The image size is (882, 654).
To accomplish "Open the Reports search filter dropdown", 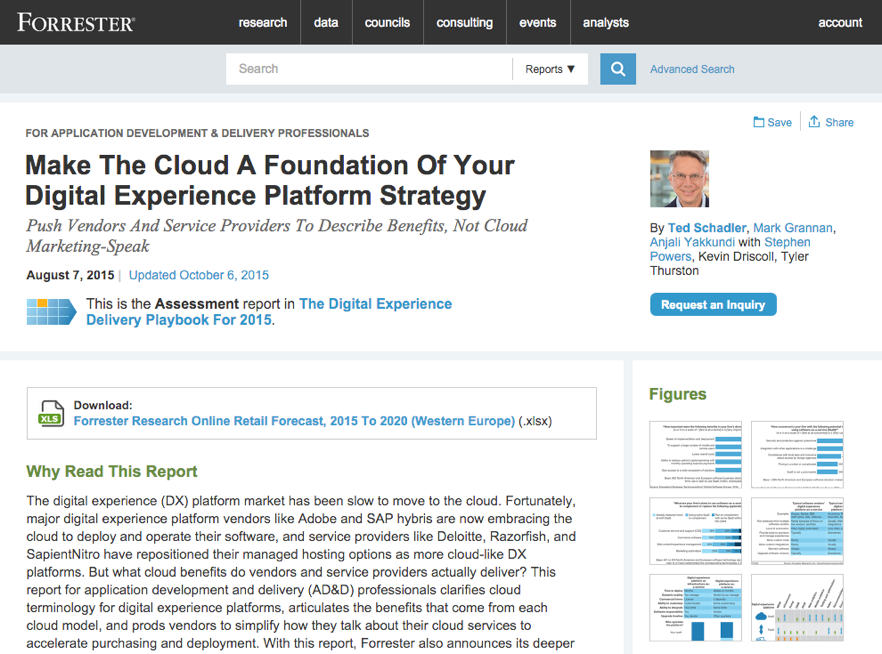I will [x=550, y=69].
